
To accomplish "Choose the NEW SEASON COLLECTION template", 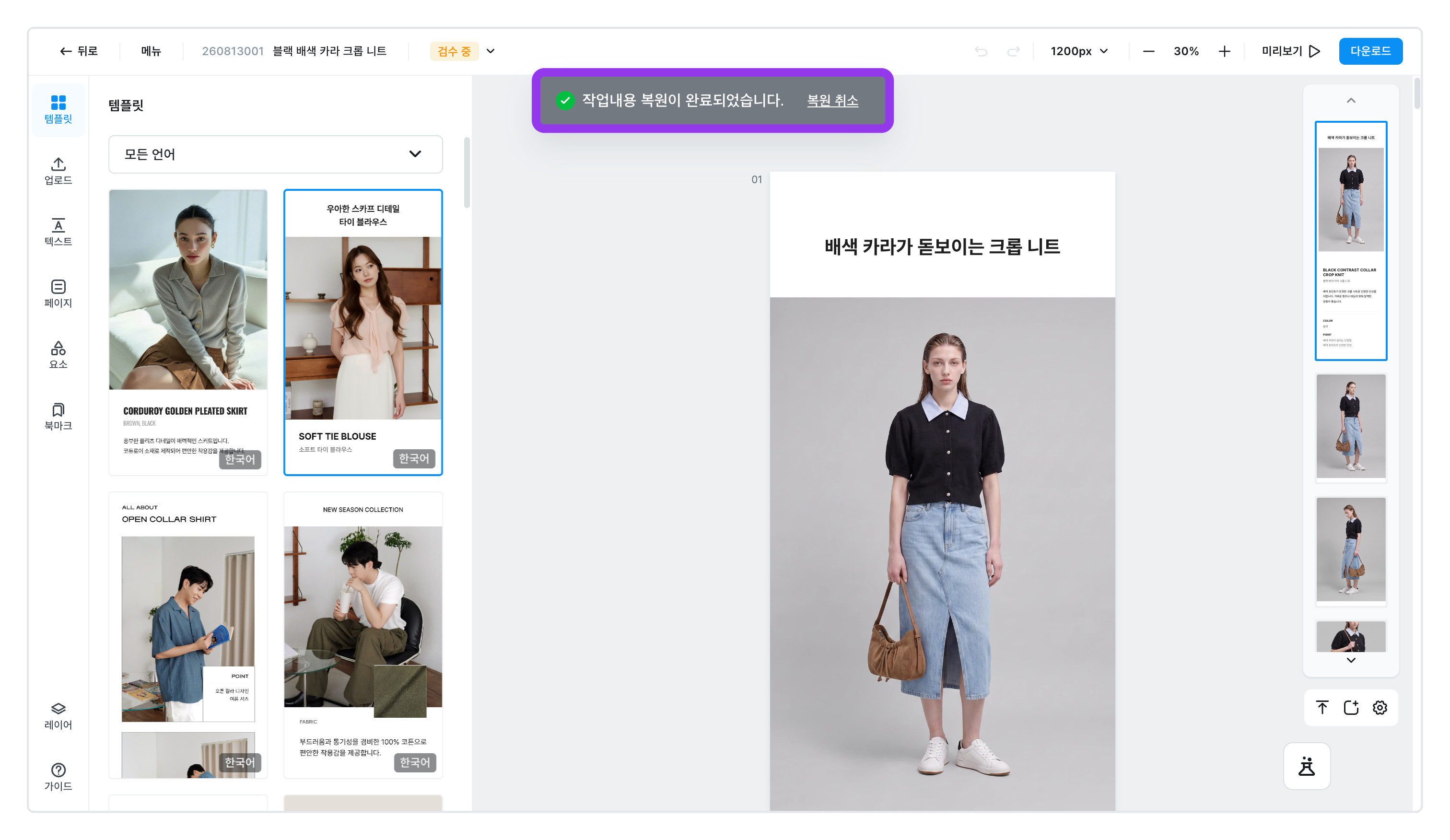I will pos(363,635).
